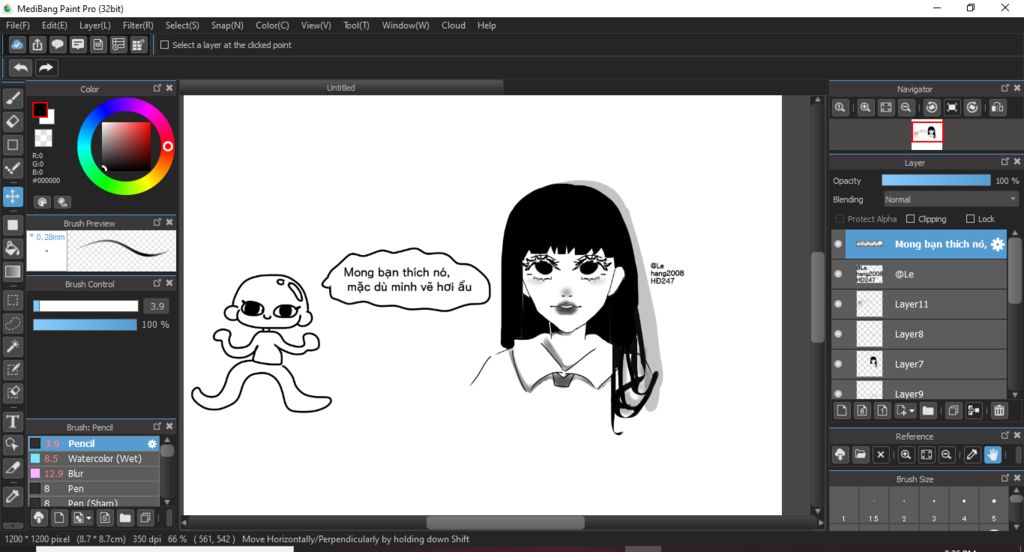Open Pencil brush settings gear
This screenshot has width=1024, height=552.
[152, 444]
